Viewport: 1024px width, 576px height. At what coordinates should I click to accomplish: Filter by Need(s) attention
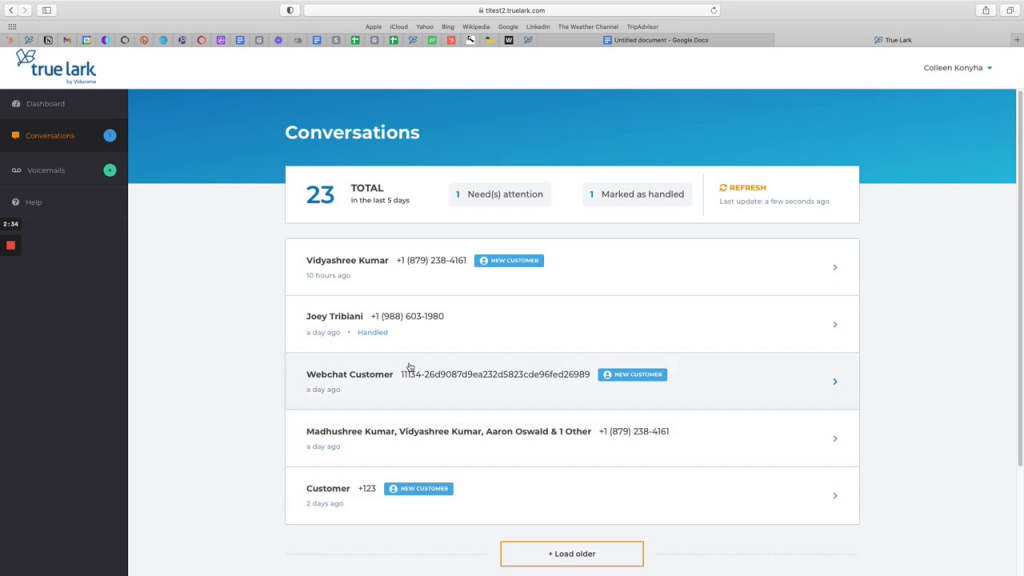500,195
